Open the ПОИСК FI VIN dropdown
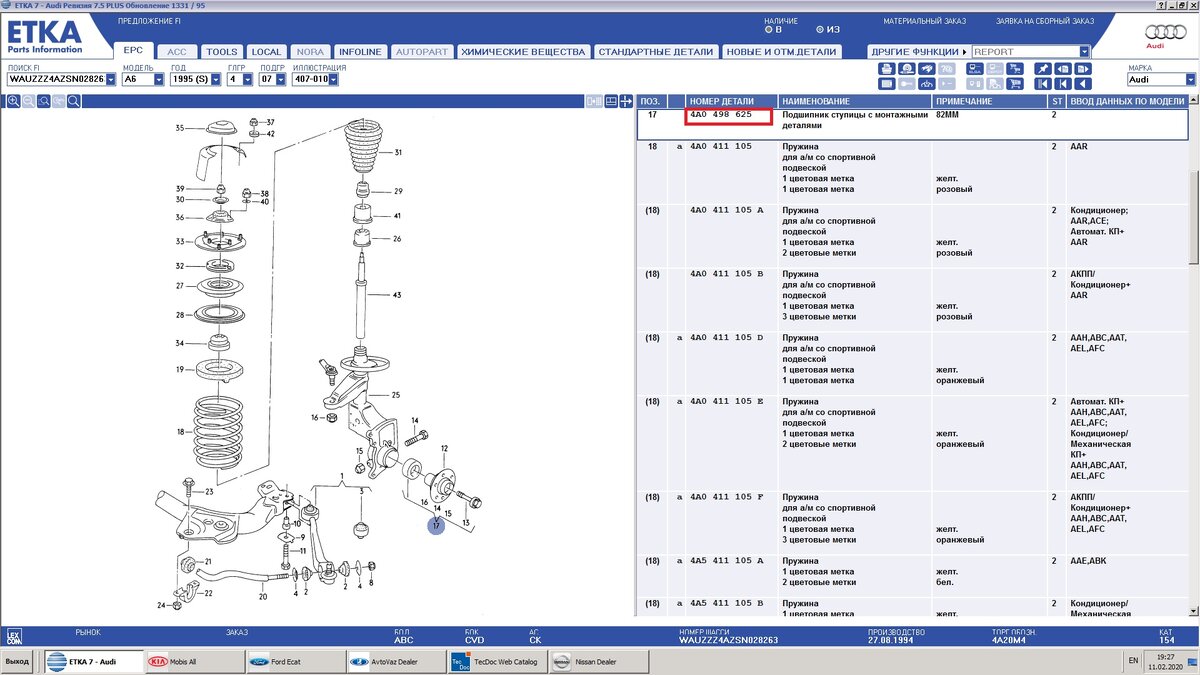 click(x=111, y=79)
